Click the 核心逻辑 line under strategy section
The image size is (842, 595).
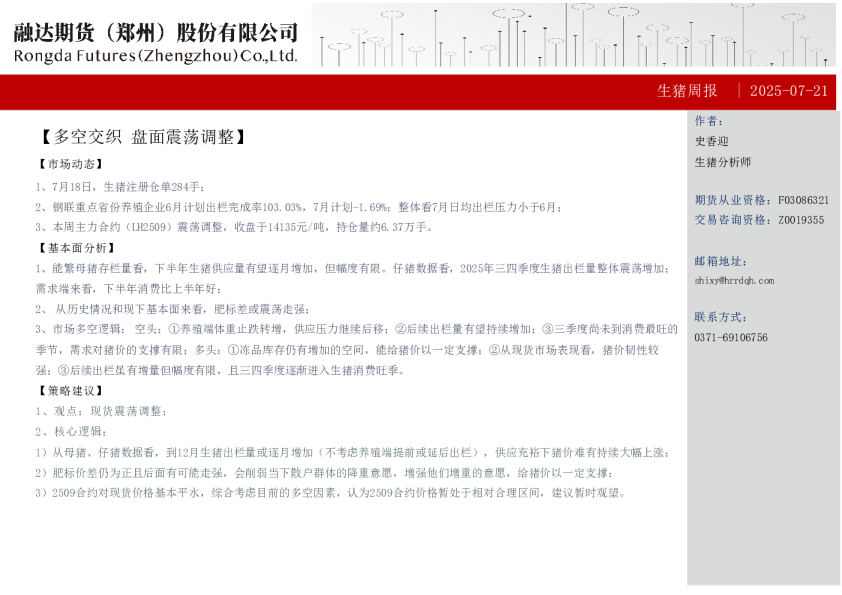[x=70, y=431]
